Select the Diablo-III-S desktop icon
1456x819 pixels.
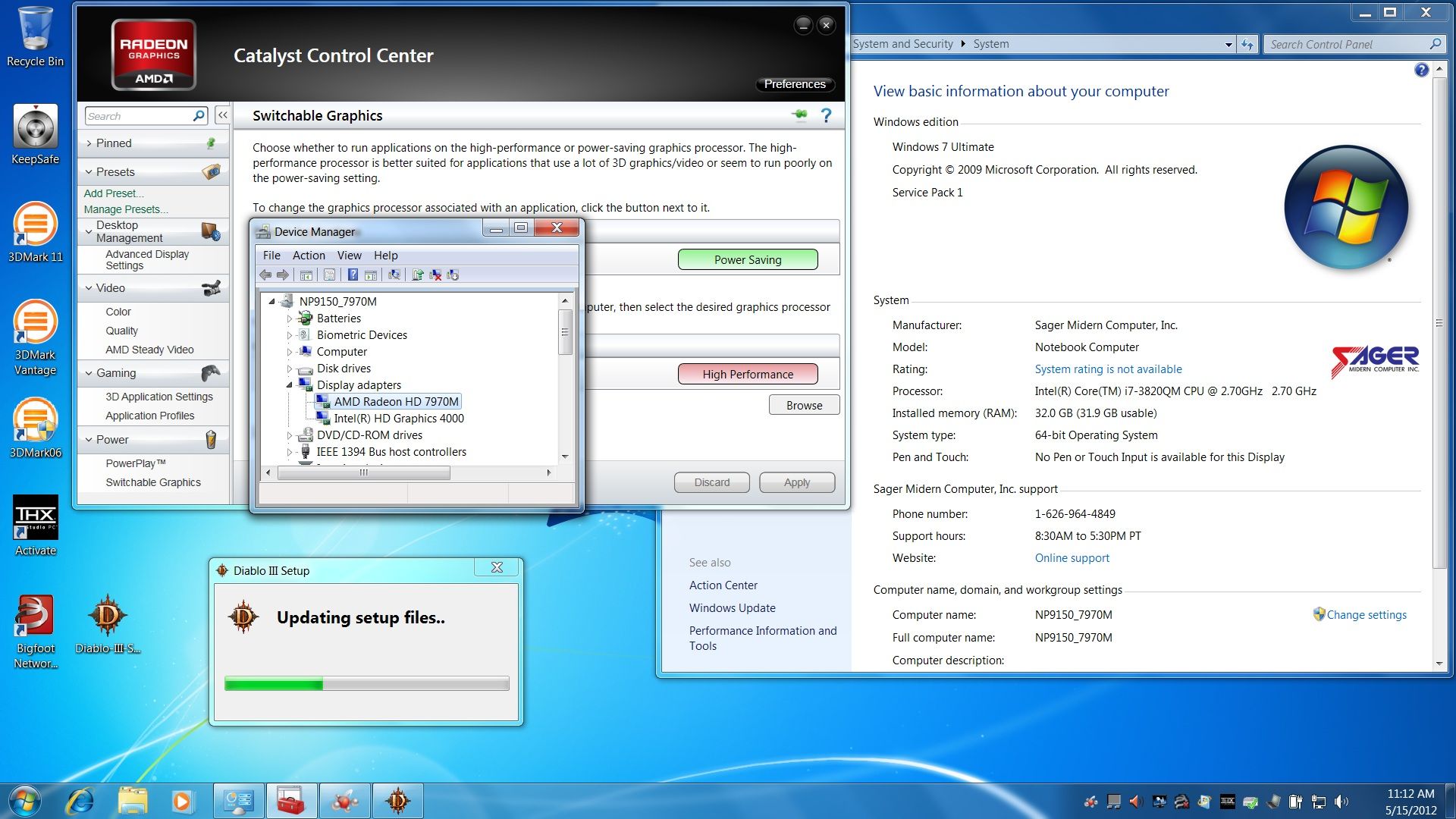point(108,624)
